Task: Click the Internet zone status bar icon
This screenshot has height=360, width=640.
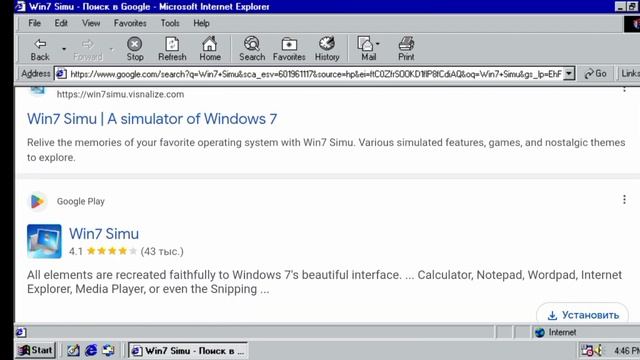Action: click(540, 333)
